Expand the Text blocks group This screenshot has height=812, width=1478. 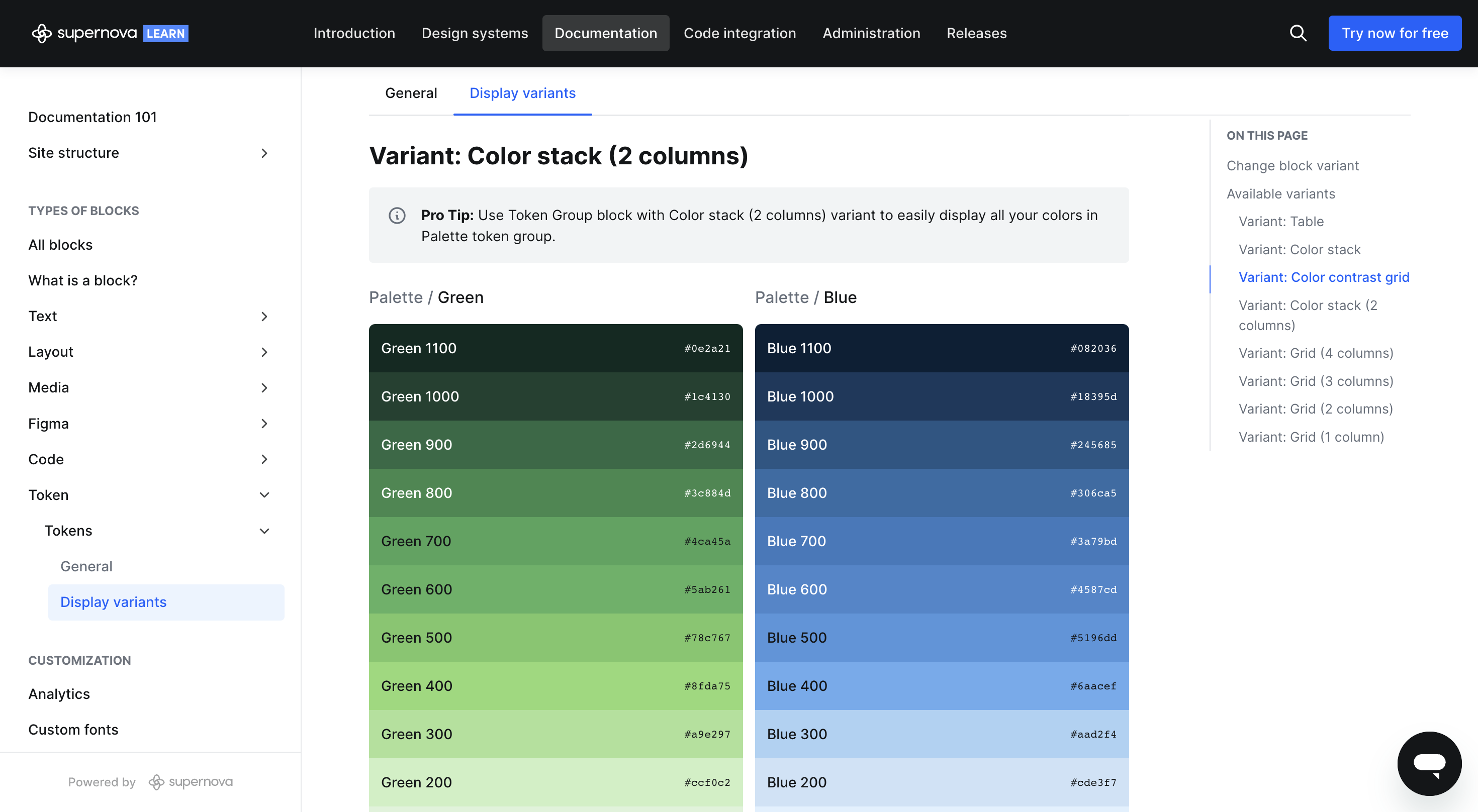pyautogui.click(x=264, y=317)
